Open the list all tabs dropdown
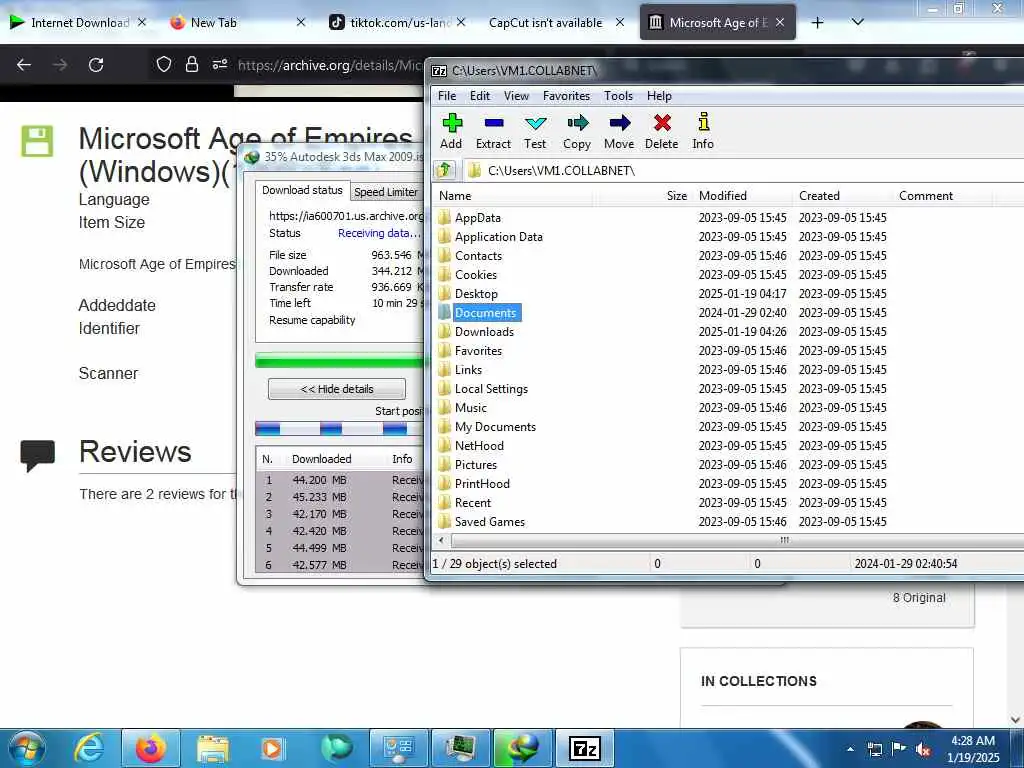The image size is (1024, 768). coord(857,22)
